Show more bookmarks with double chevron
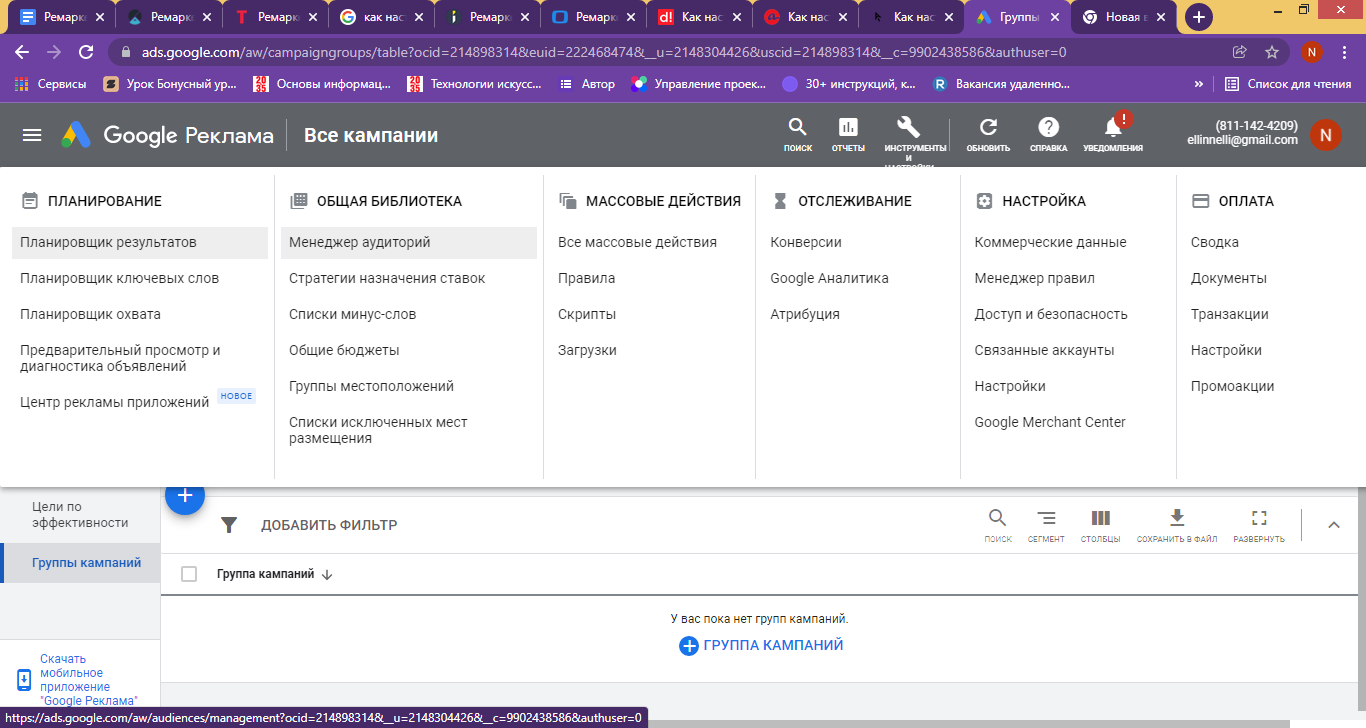Screen dimensions: 1366x728 1198,84
